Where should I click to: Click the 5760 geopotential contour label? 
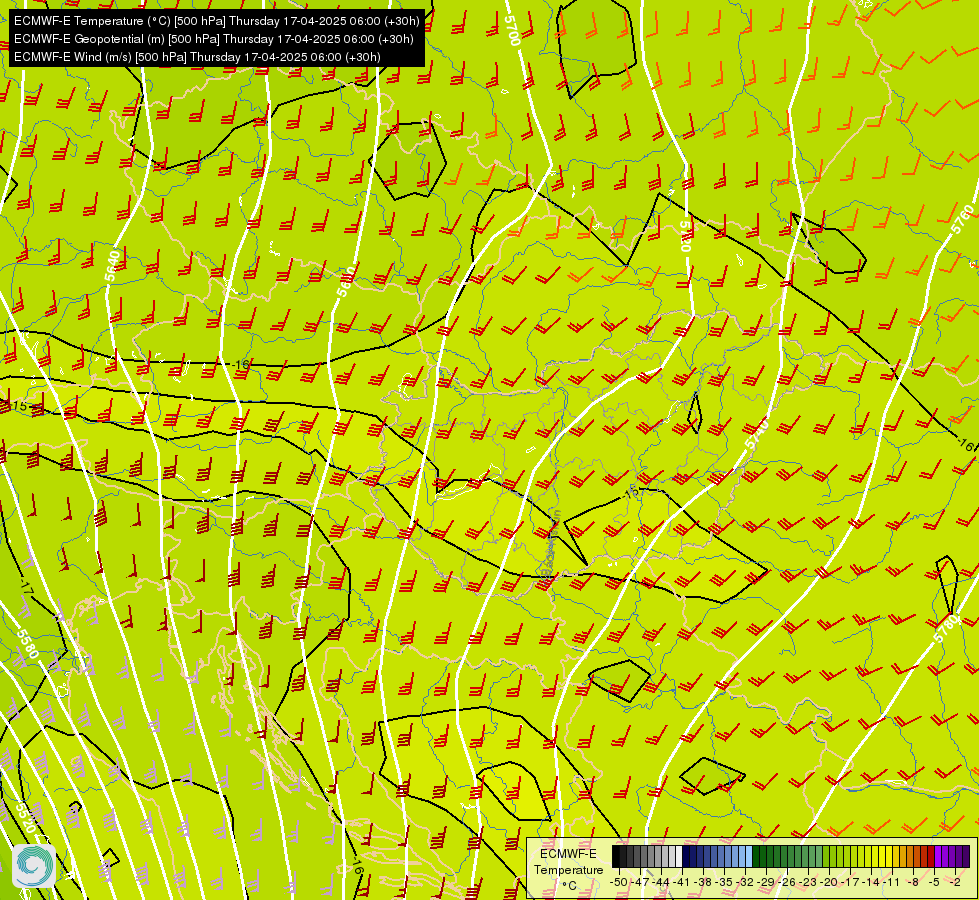(x=962, y=220)
